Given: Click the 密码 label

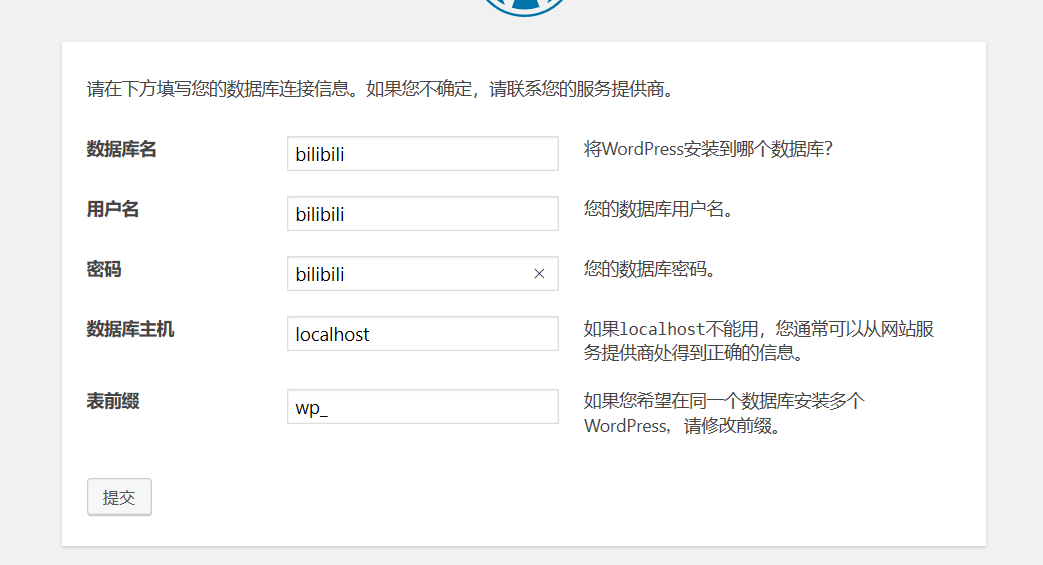Looking at the screenshot, I should pyautogui.click(x=104, y=269).
